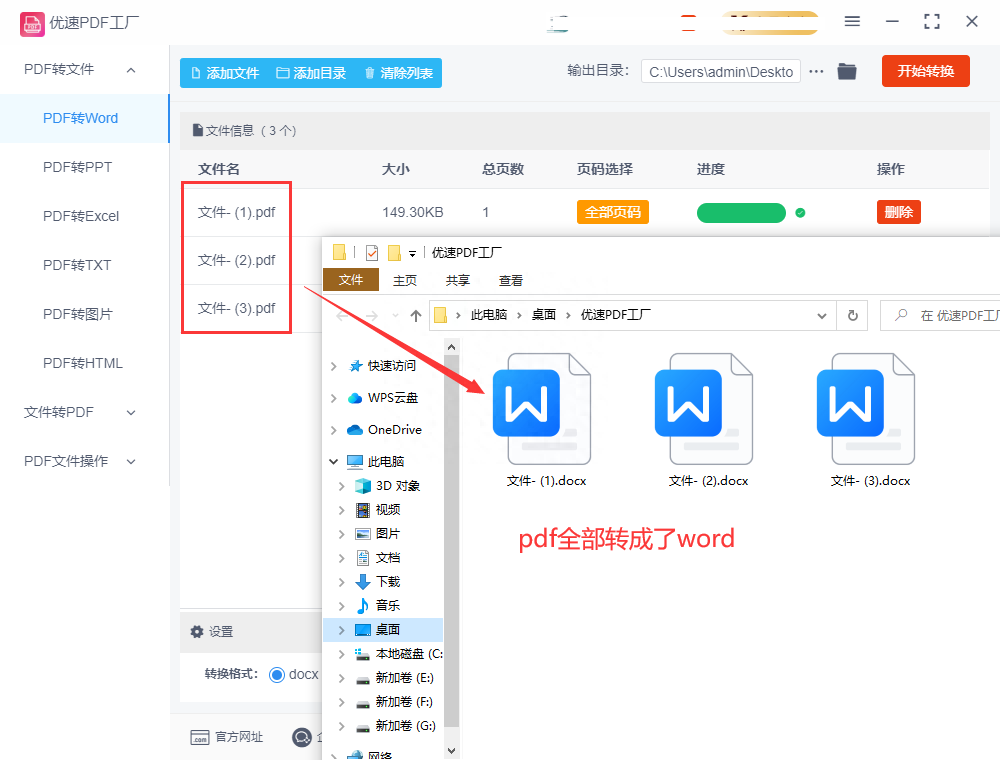The width and height of the screenshot is (1000, 760).
Task: Click 添加文件 add files button
Action: [224, 73]
